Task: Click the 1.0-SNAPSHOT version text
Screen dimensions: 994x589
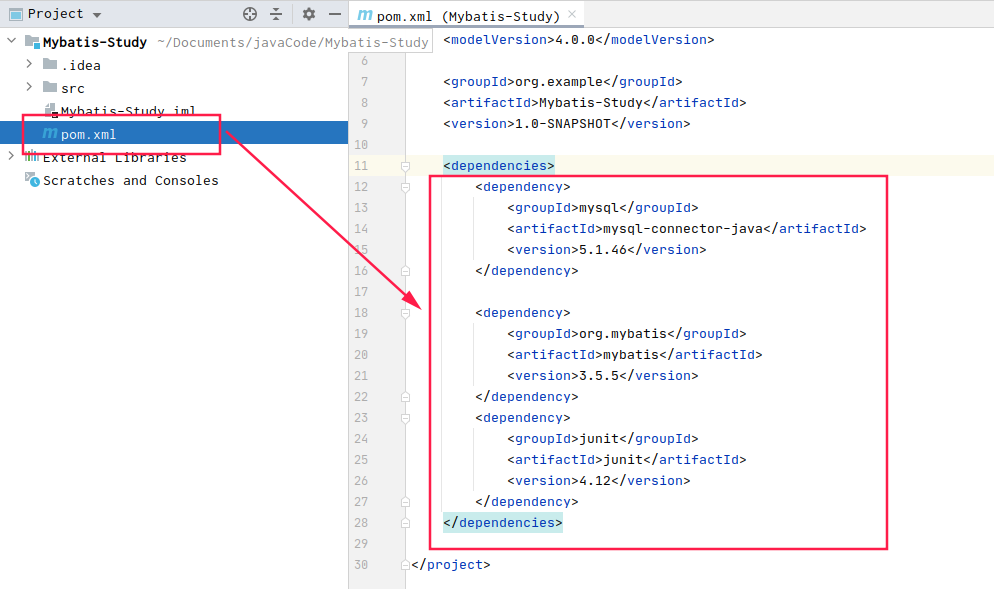Action: [x=563, y=124]
